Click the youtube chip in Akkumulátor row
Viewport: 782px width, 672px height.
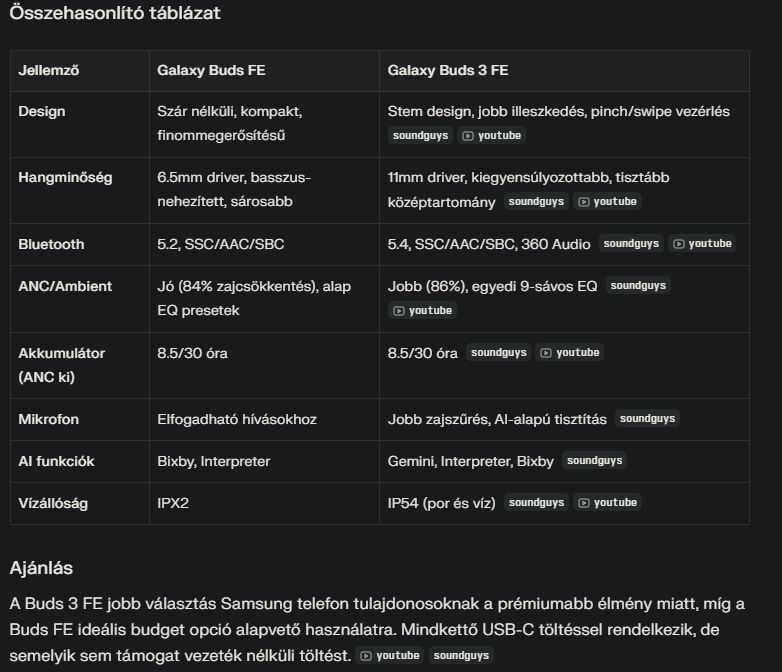click(x=570, y=352)
